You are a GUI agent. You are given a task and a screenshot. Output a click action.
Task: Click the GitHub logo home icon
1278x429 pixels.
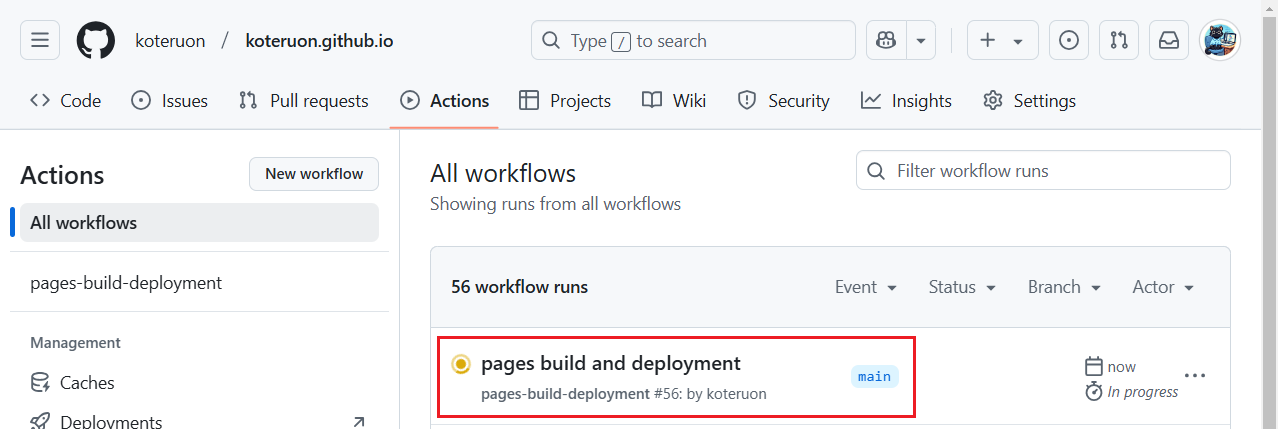96,40
